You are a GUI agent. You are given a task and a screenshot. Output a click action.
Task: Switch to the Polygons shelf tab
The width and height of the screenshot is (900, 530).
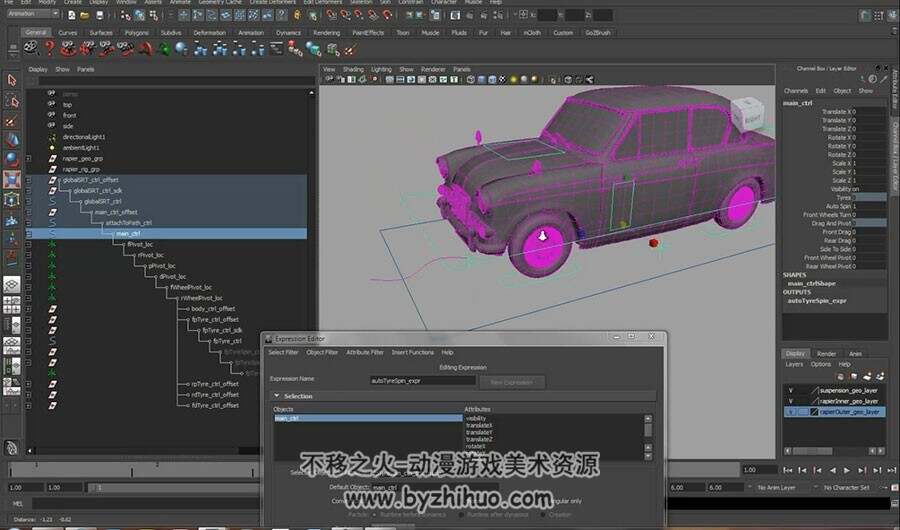(x=137, y=33)
